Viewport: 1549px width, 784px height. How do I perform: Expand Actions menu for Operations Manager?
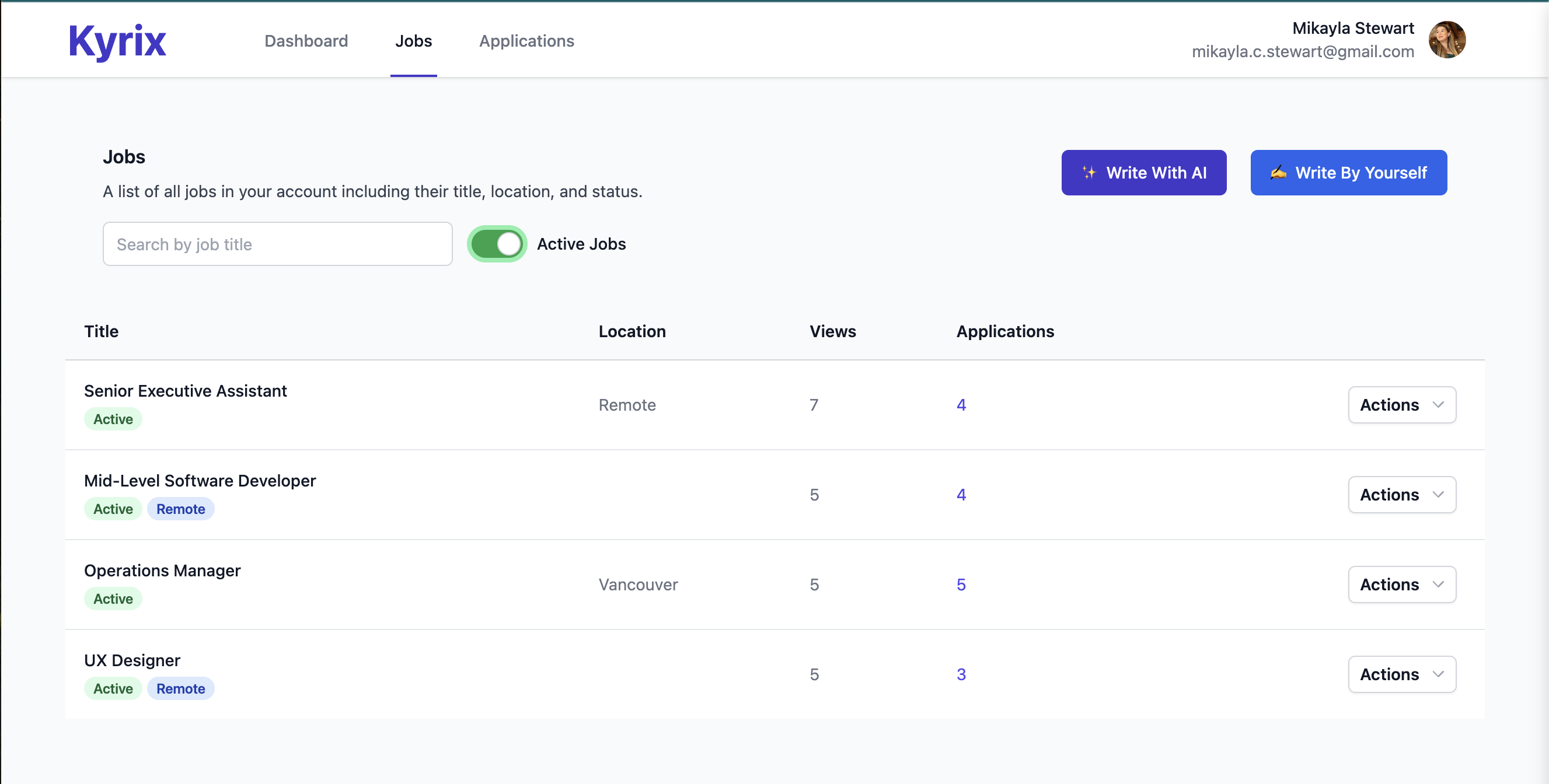point(1401,584)
